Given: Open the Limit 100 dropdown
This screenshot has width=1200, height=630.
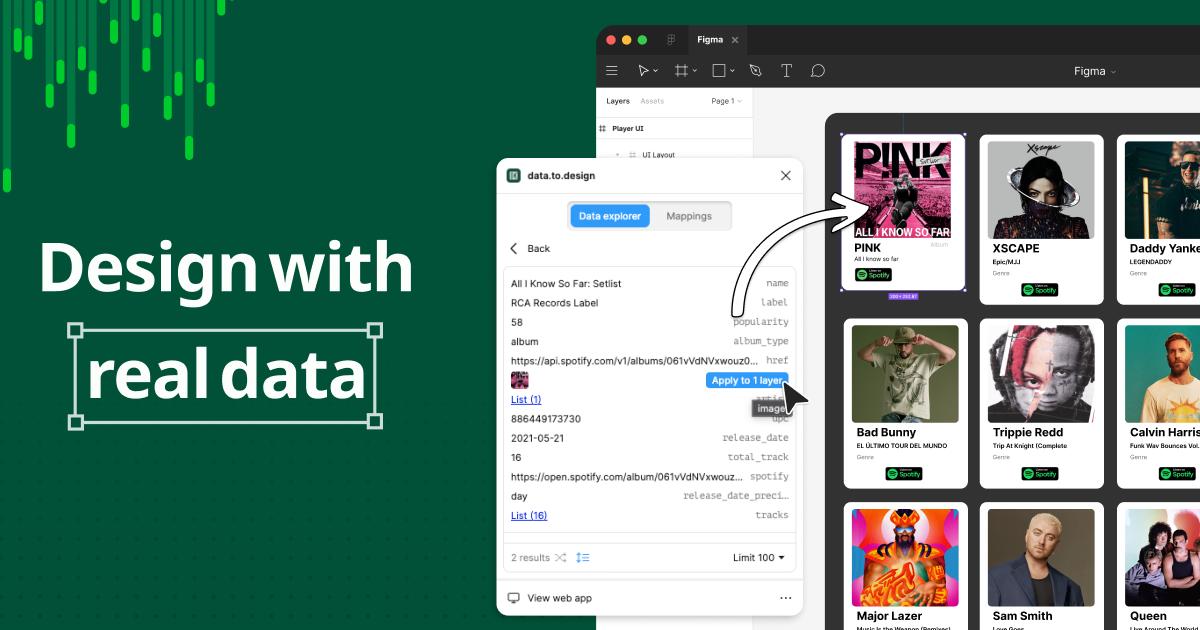Looking at the screenshot, I should [x=759, y=557].
